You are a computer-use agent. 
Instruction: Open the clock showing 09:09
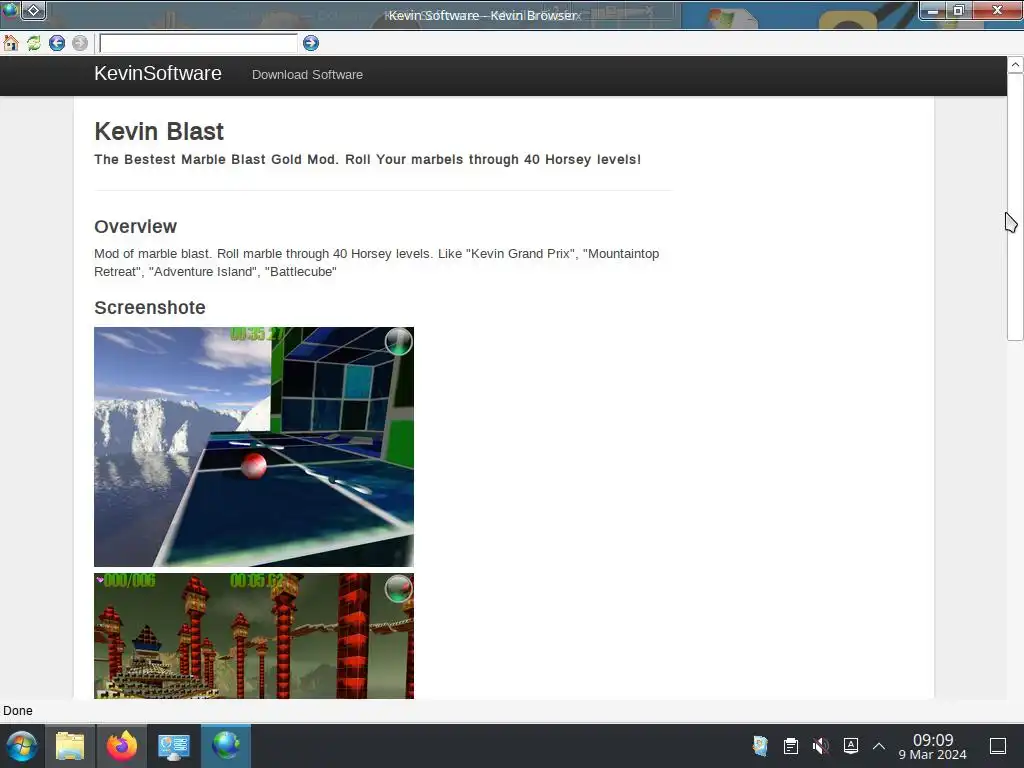[933, 747]
